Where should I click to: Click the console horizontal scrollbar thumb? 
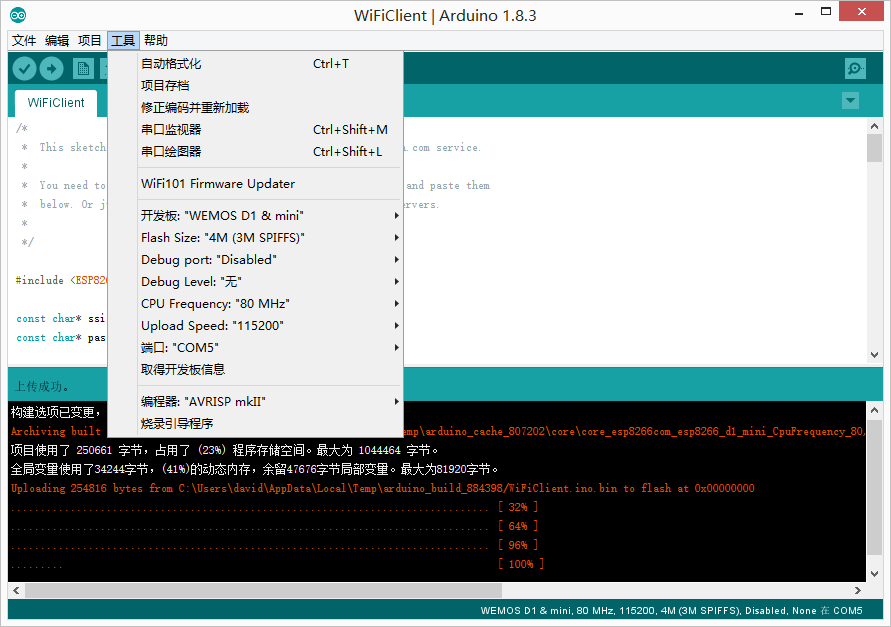point(263,590)
